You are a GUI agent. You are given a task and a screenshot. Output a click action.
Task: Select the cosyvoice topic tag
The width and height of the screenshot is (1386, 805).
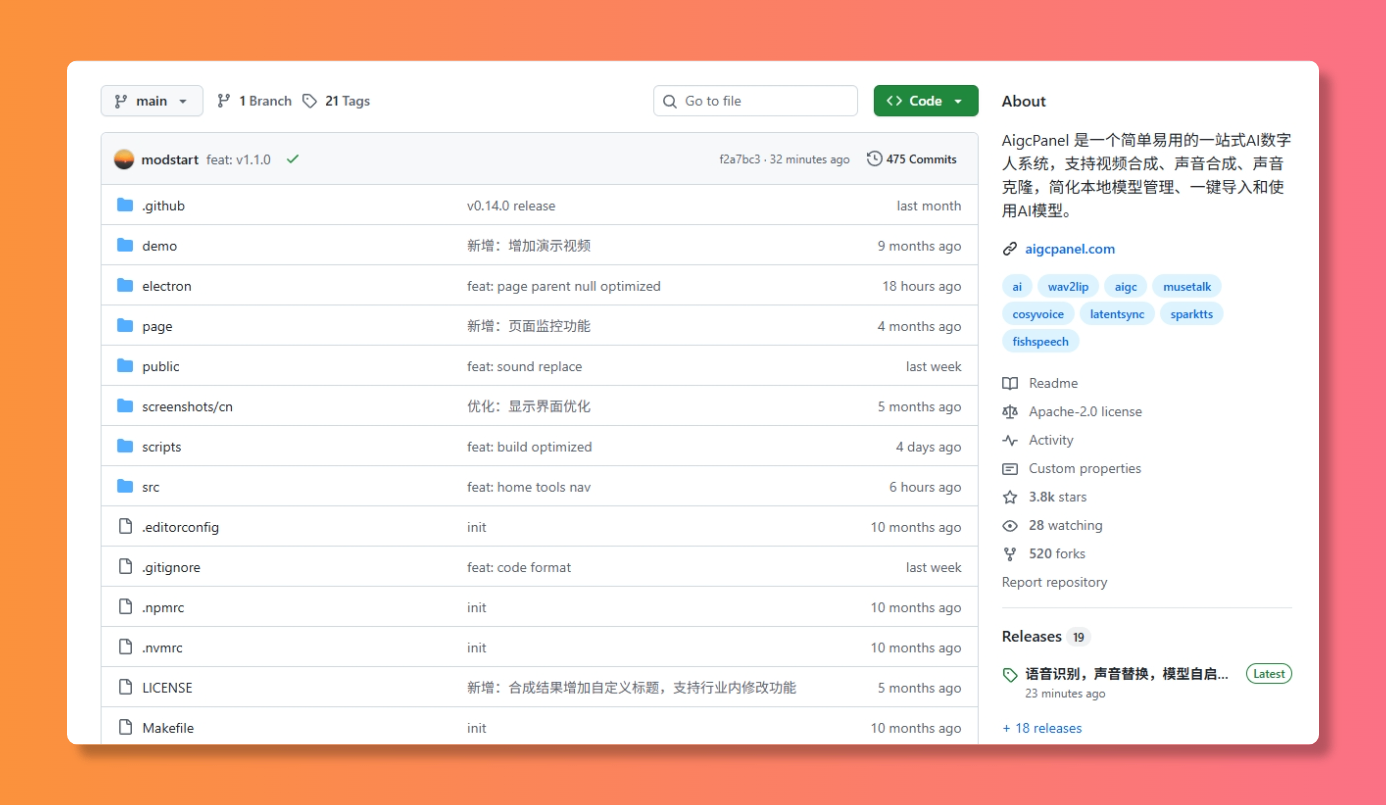pos(1037,314)
